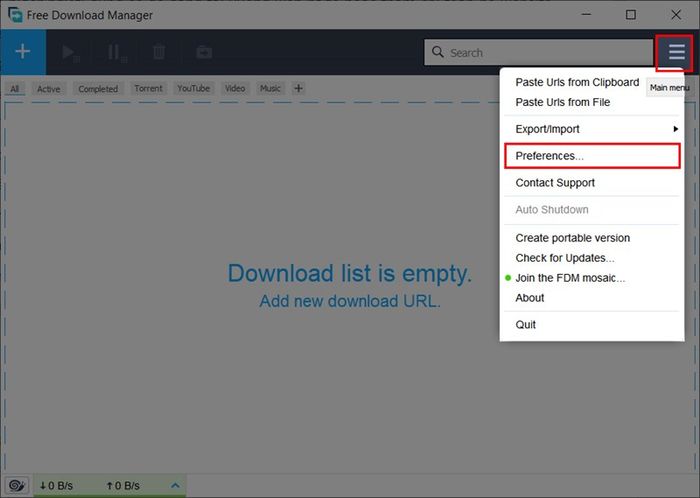This screenshot has height=498, width=700.
Task: Choose Check for Updates menu entry
Action: pyautogui.click(x=565, y=258)
